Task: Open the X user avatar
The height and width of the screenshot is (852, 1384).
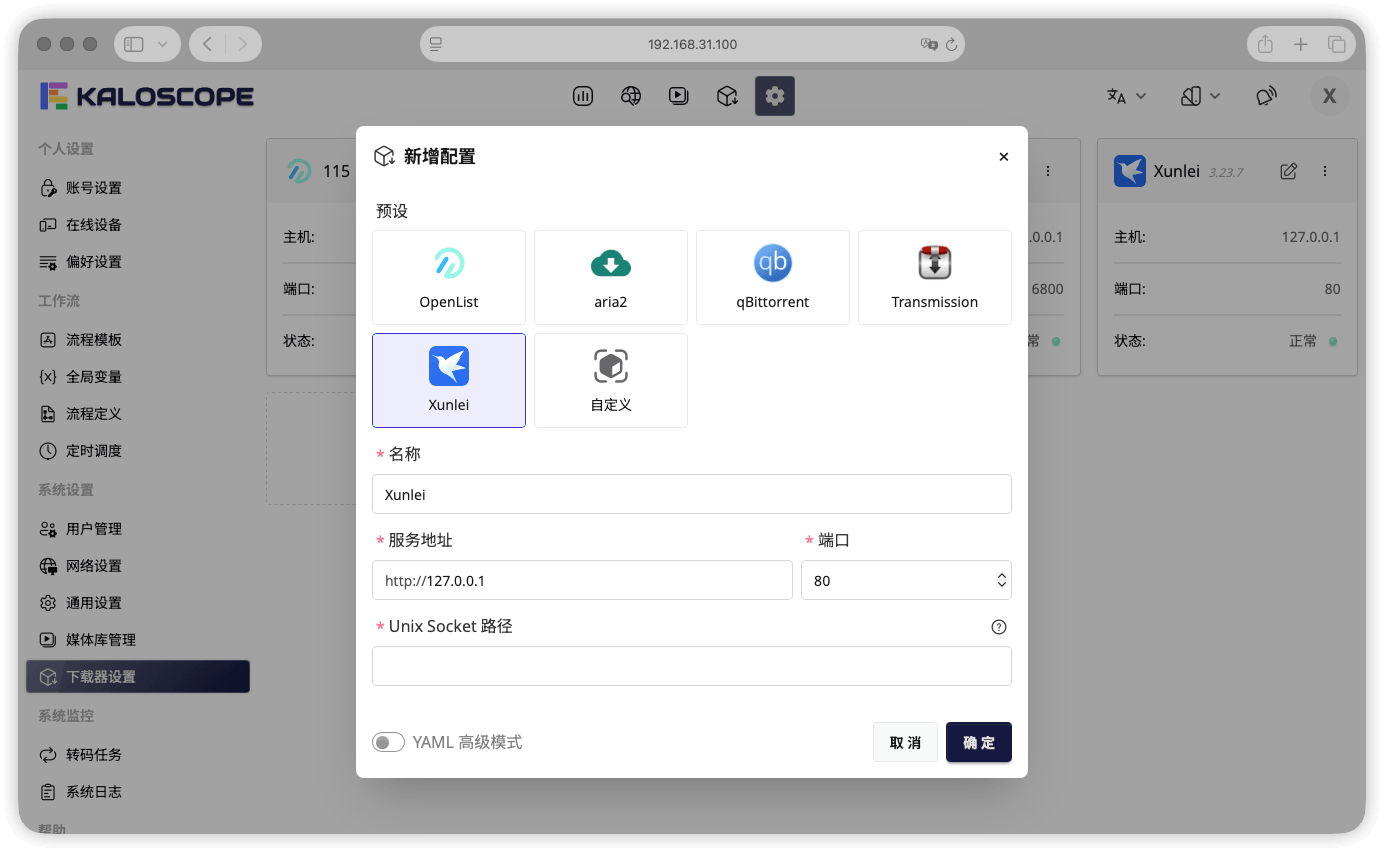Action: point(1330,96)
